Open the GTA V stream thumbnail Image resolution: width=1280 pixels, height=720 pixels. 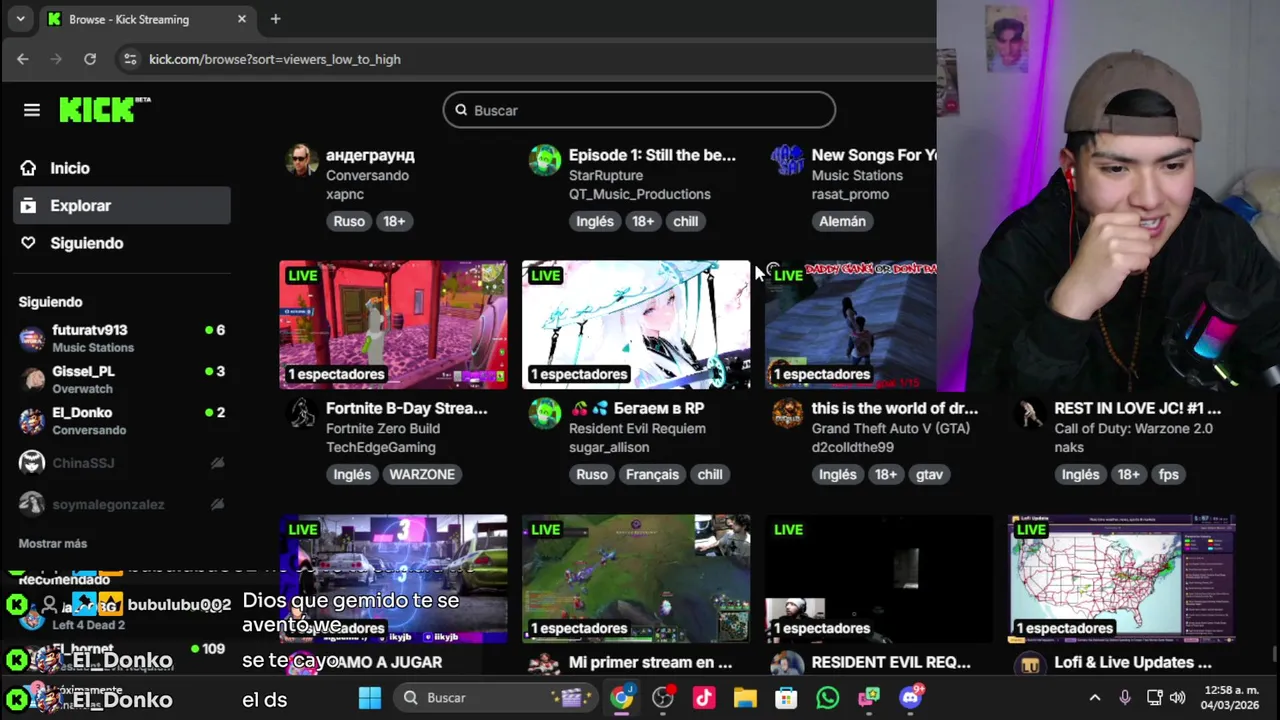click(851, 325)
